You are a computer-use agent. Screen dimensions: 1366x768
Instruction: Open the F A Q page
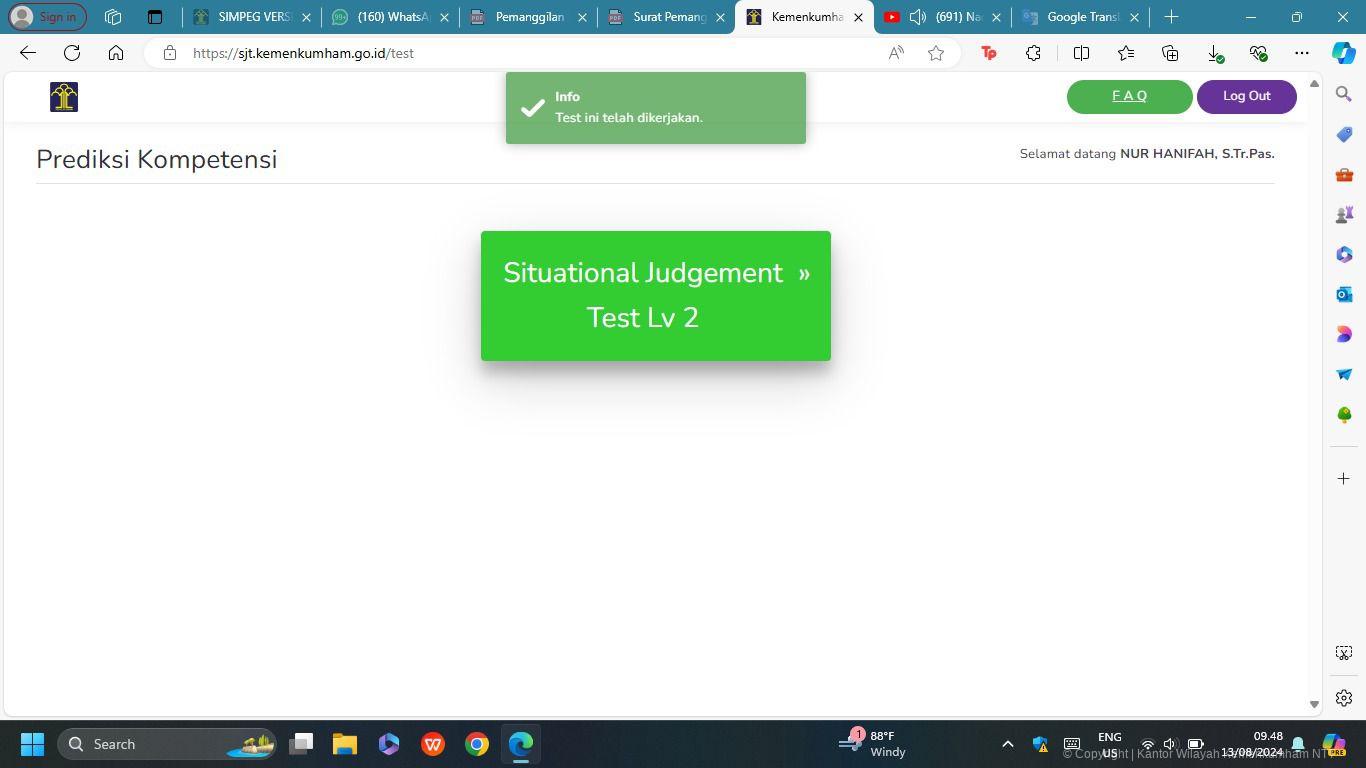pyautogui.click(x=1129, y=96)
